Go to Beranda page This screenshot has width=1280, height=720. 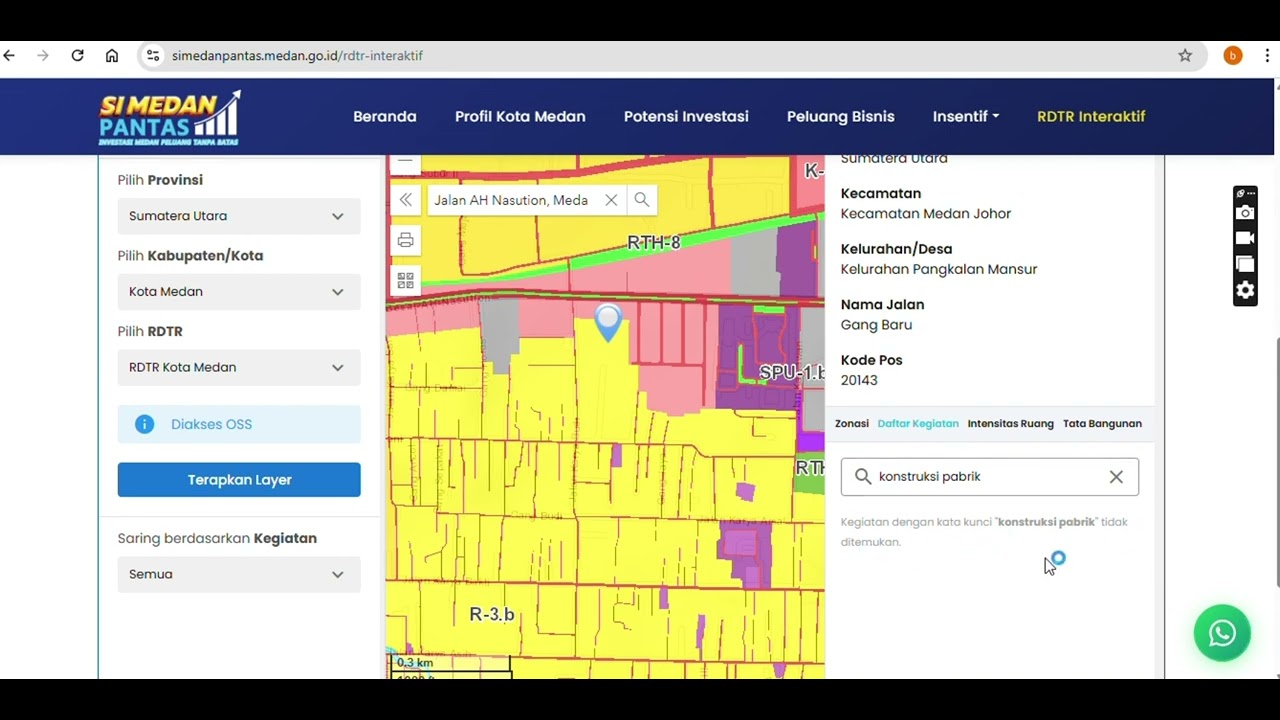[x=385, y=117]
